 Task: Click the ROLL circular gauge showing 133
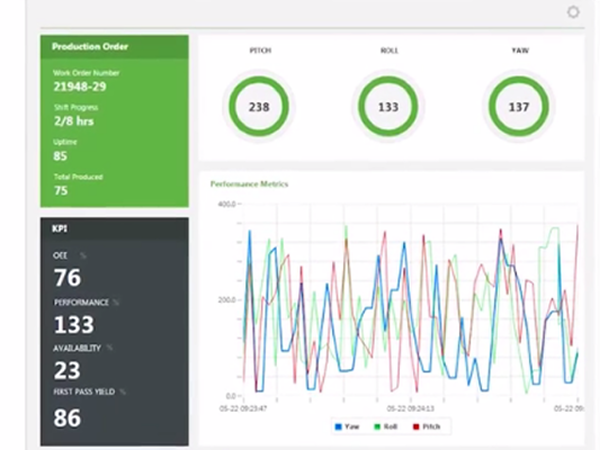coord(389,107)
